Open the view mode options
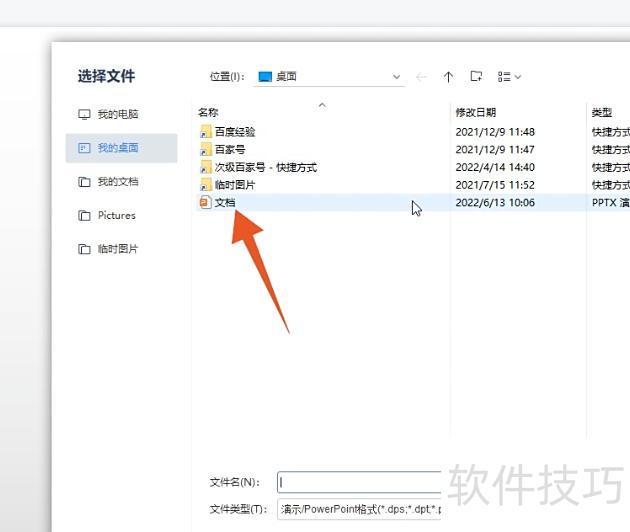This screenshot has height=532, width=630. (509, 76)
